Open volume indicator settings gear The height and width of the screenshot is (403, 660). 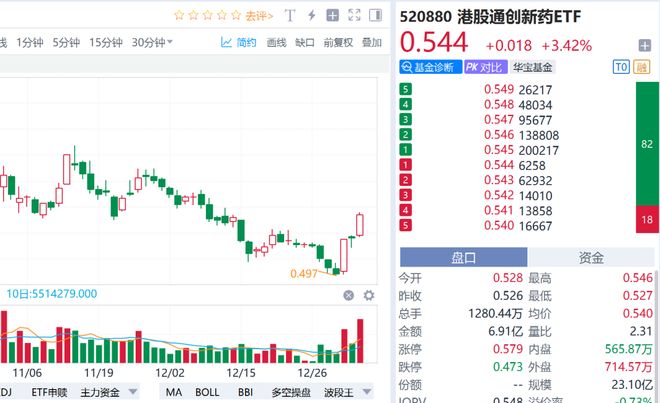[369, 295]
